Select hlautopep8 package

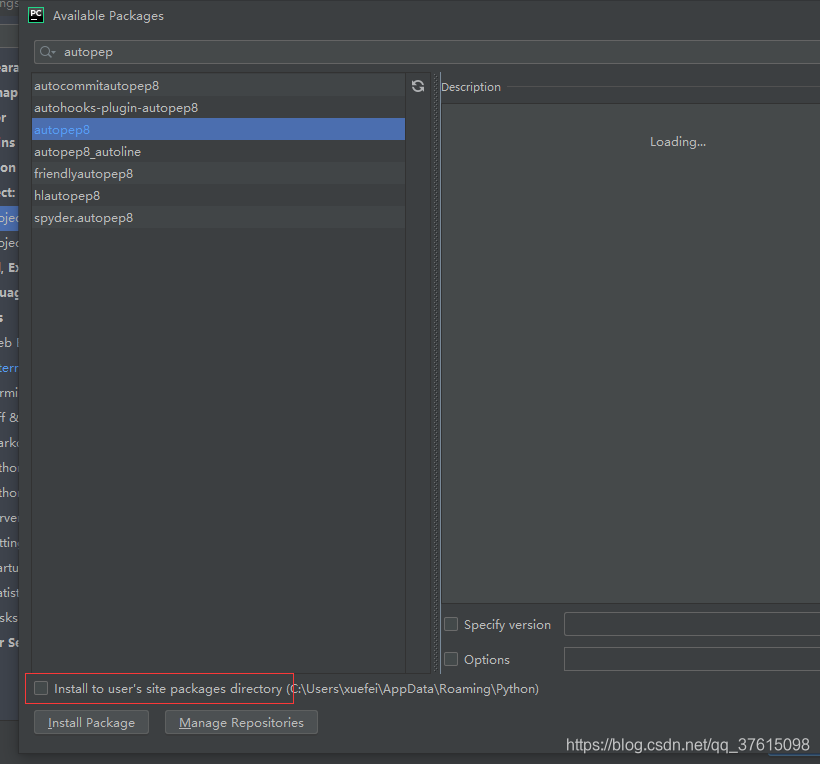pos(219,196)
